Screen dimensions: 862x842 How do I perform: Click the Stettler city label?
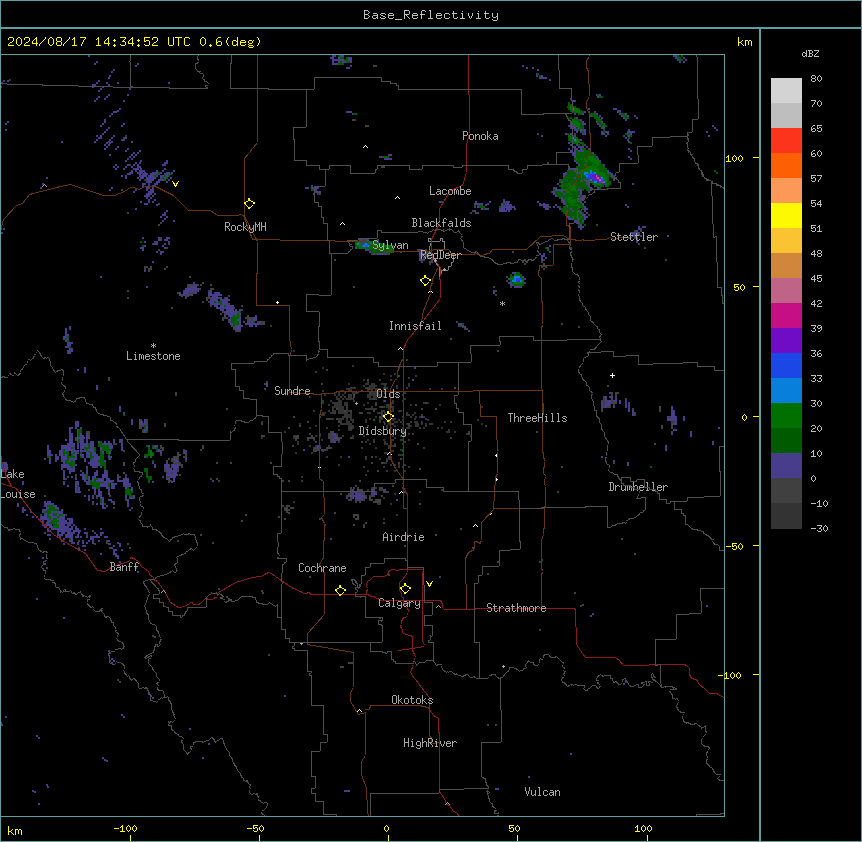click(x=634, y=237)
